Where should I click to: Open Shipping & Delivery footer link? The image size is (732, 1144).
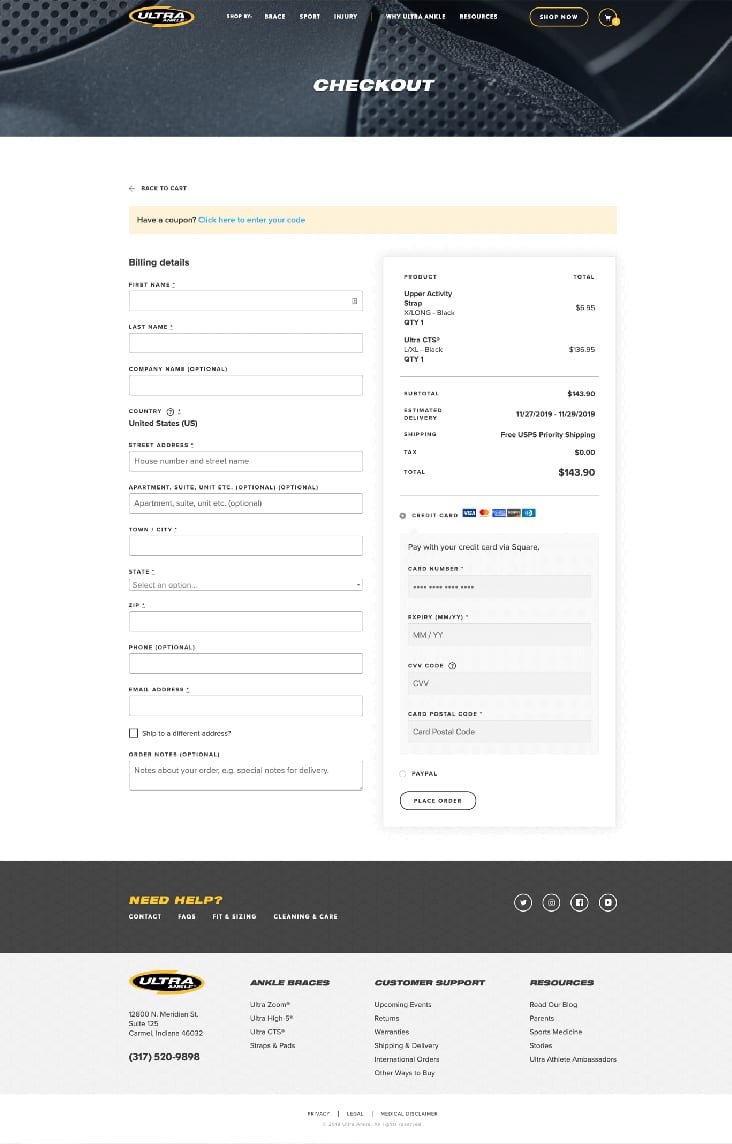[407, 1046]
